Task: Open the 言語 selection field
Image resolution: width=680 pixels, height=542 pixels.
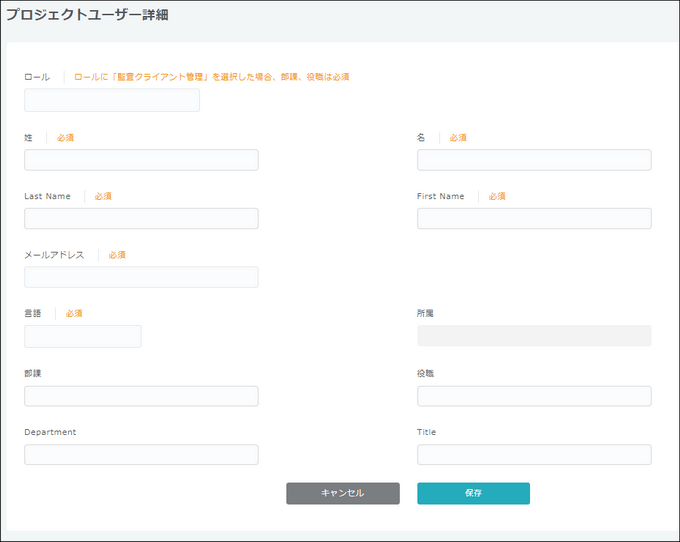Action: [83, 336]
